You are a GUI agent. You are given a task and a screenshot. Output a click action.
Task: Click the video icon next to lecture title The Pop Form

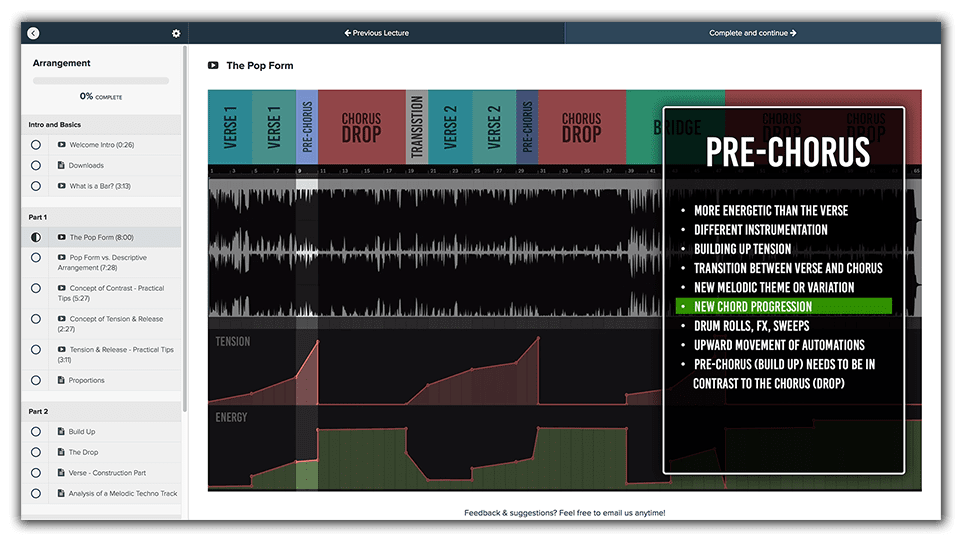(x=213, y=66)
